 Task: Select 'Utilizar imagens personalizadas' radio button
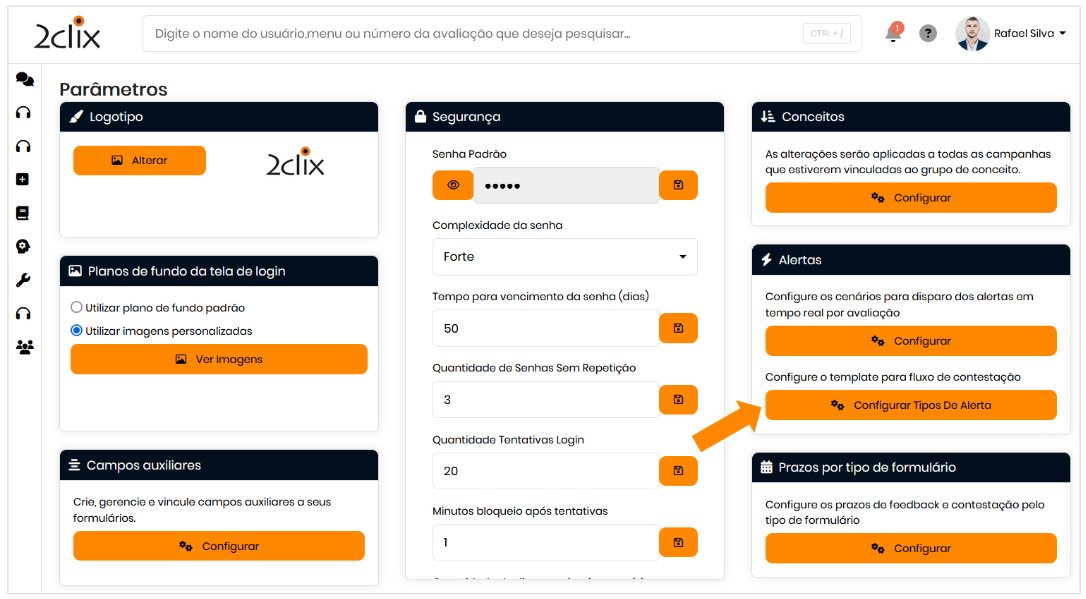77,330
